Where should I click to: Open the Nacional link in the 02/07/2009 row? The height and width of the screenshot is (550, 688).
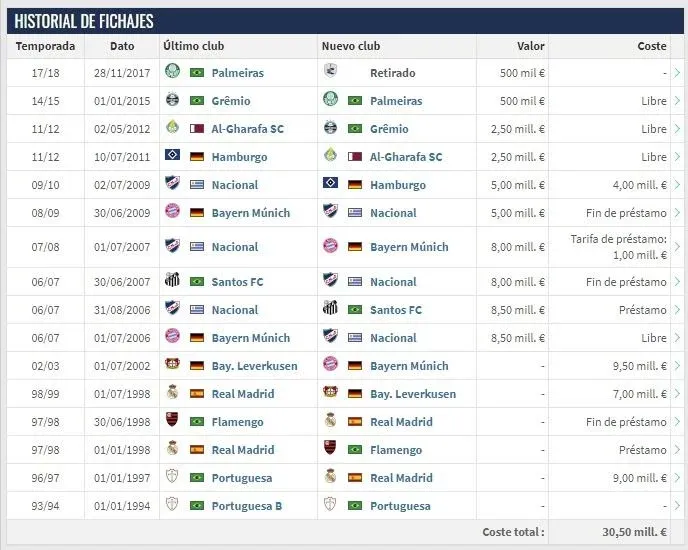(235, 185)
